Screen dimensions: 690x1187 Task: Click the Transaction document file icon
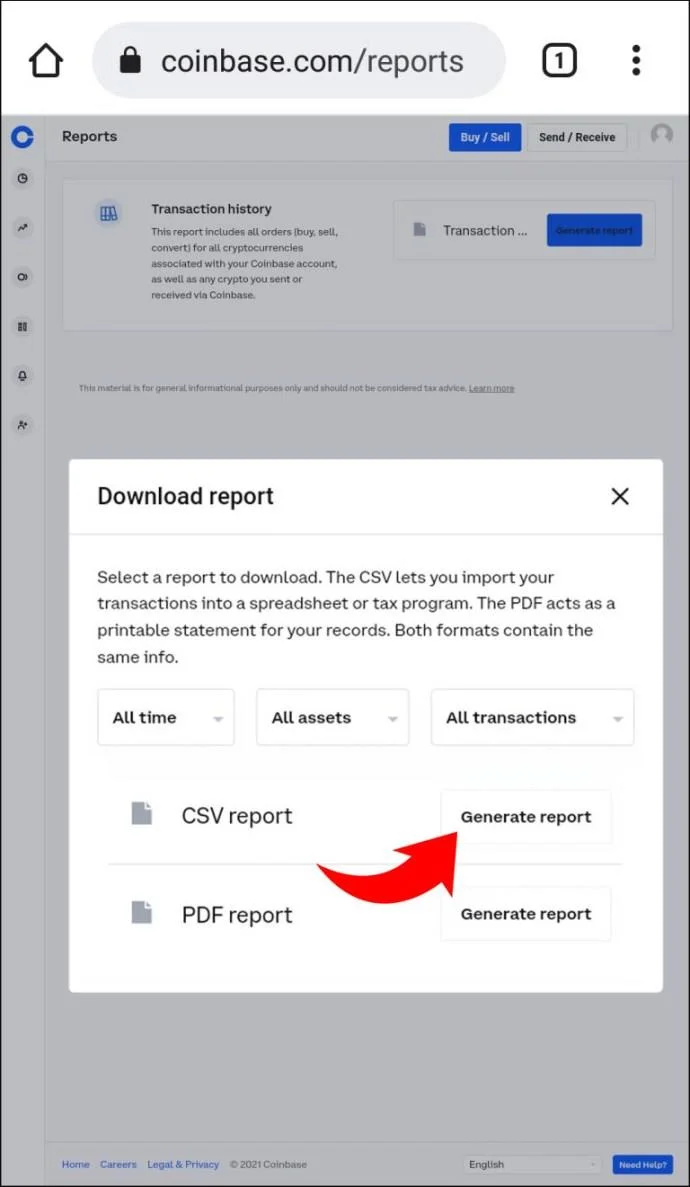point(419,230)
